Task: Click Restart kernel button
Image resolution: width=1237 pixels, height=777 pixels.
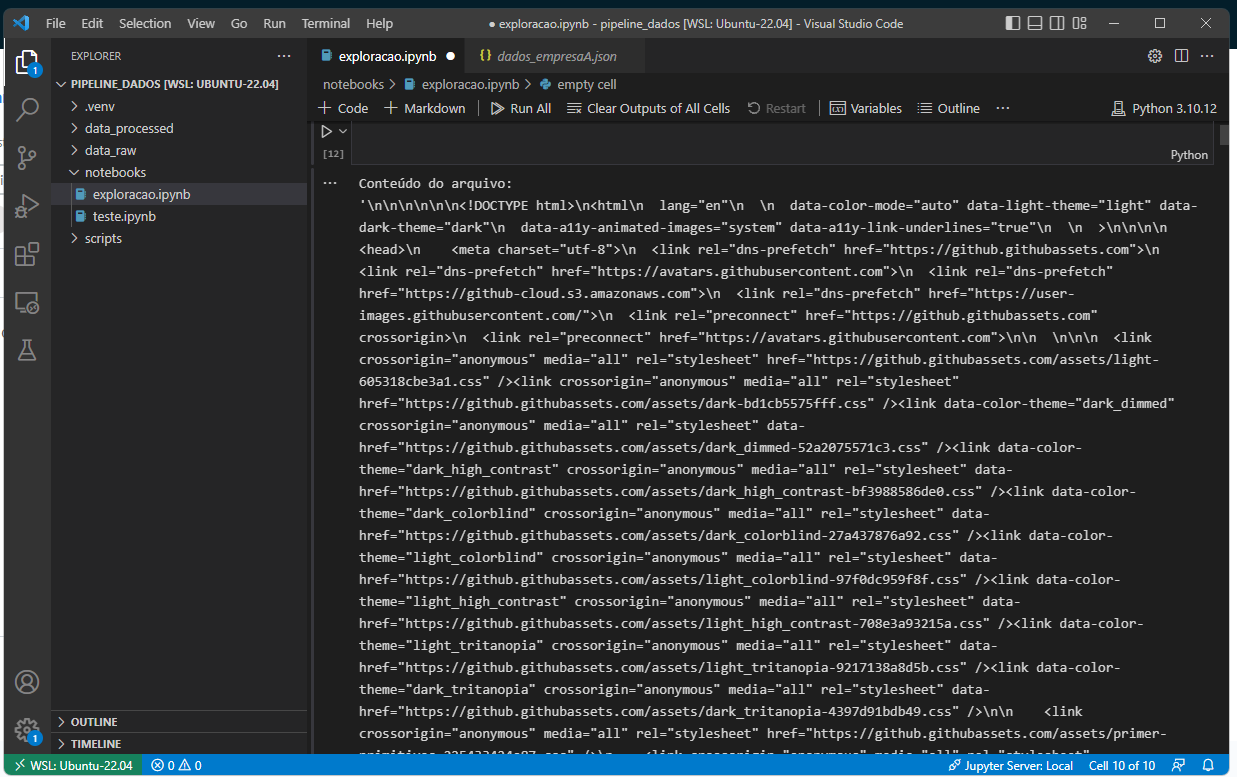Action: click(776, 108)
